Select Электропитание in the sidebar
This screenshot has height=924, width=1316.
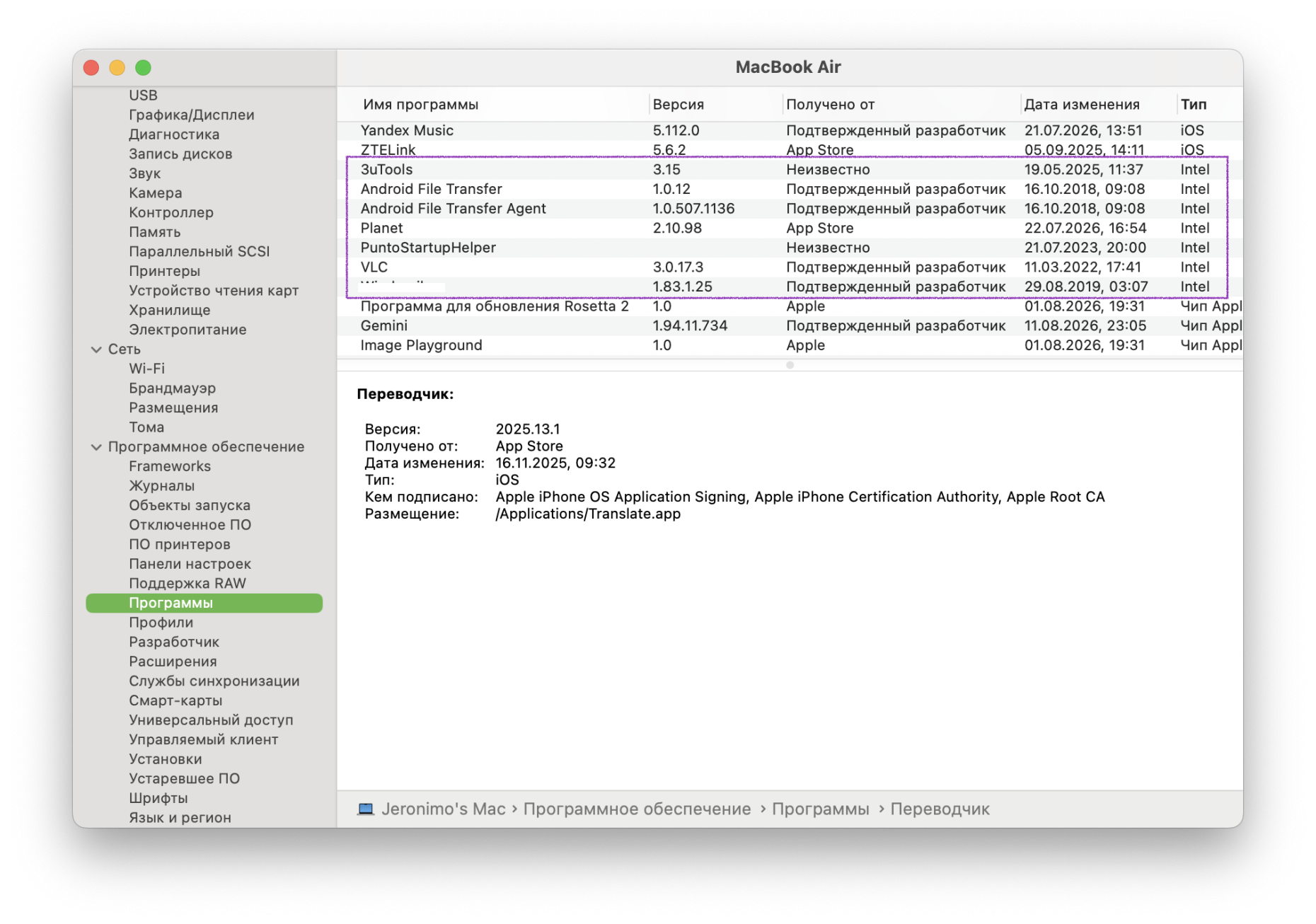[187, 330]
